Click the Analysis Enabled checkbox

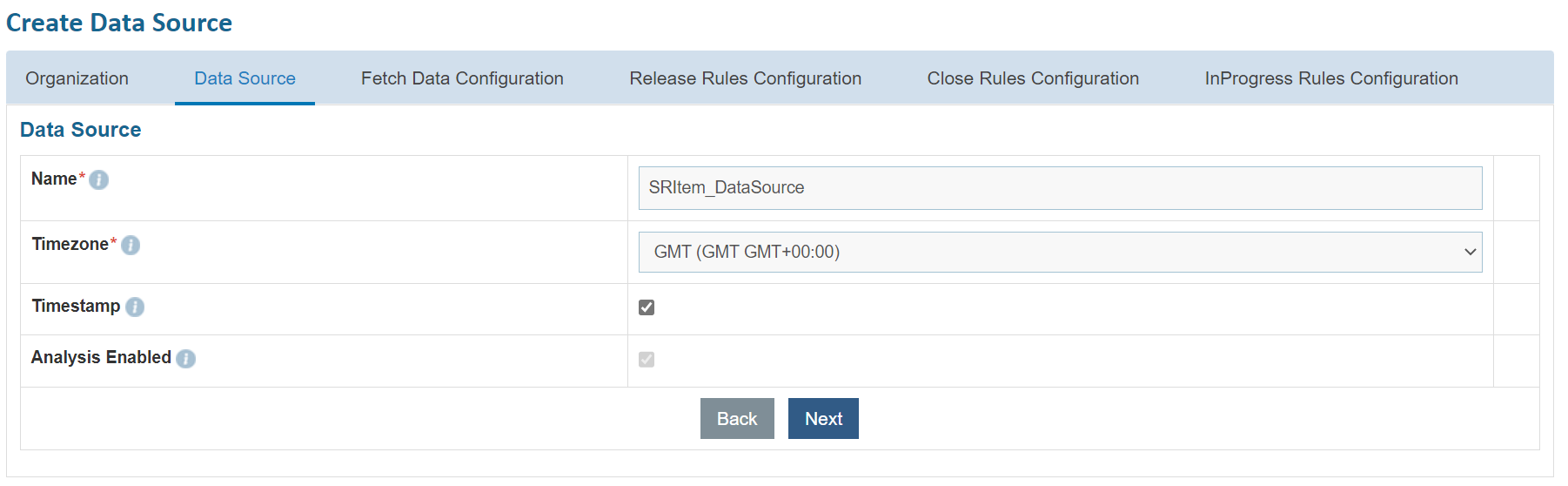coord(647,360)
